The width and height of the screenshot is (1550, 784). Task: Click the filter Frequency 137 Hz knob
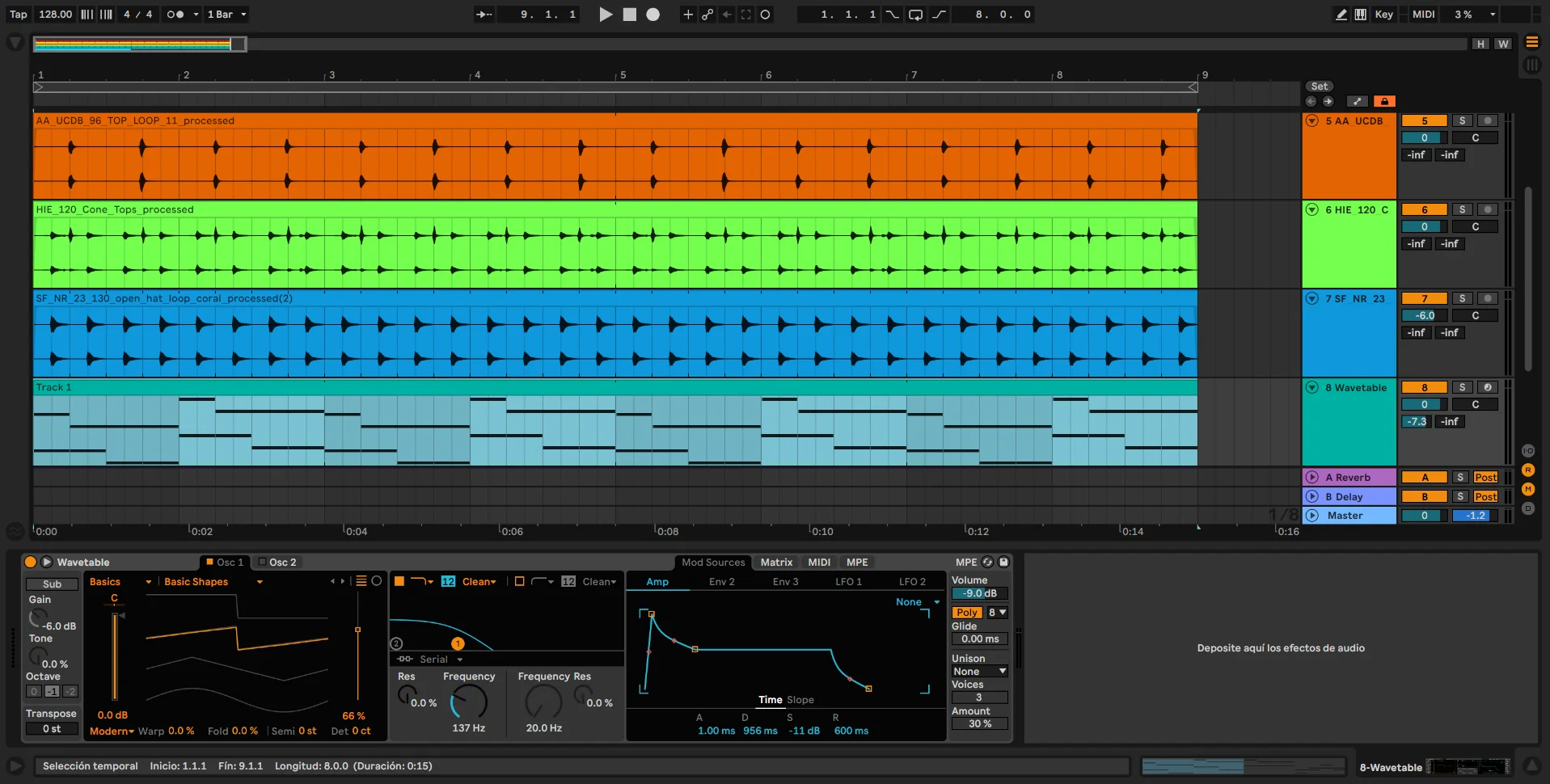(469, 702)
